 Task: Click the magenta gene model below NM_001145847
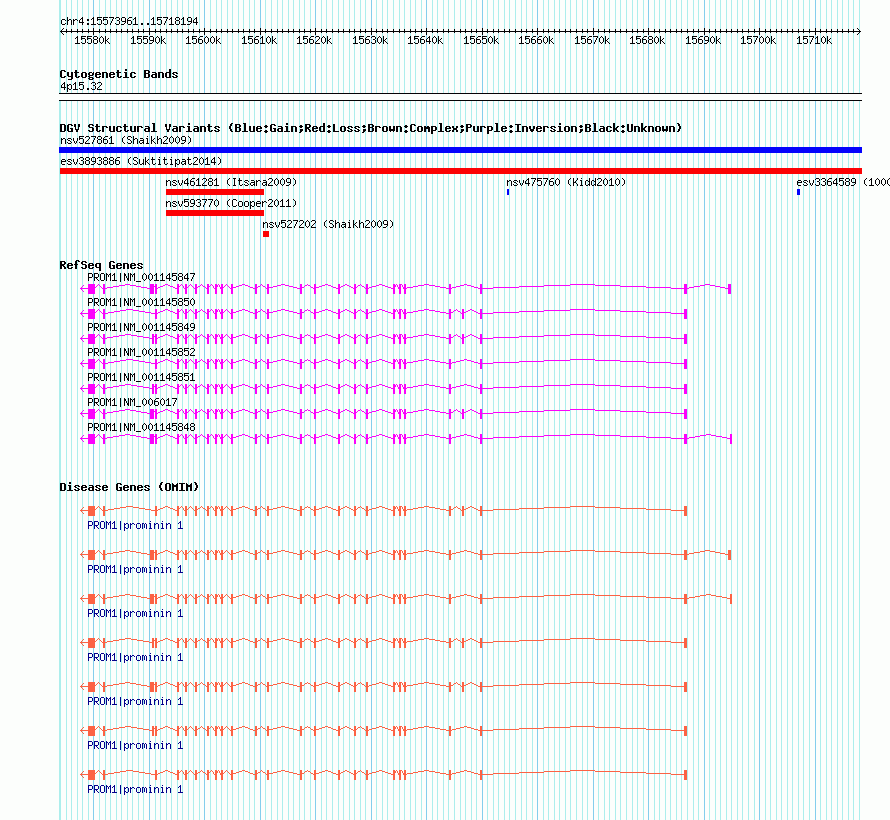[x=405, y=289]
